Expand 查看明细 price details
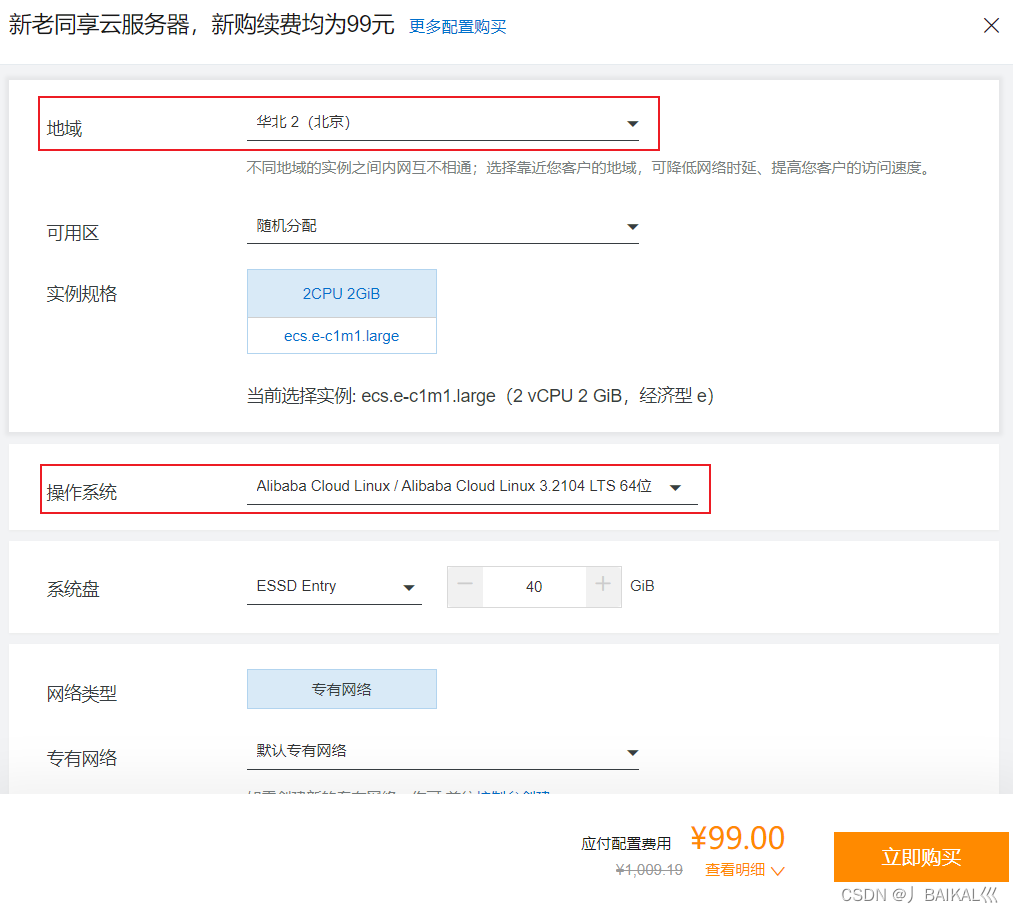The image size is (1013, 913). (x=744, y=870)
